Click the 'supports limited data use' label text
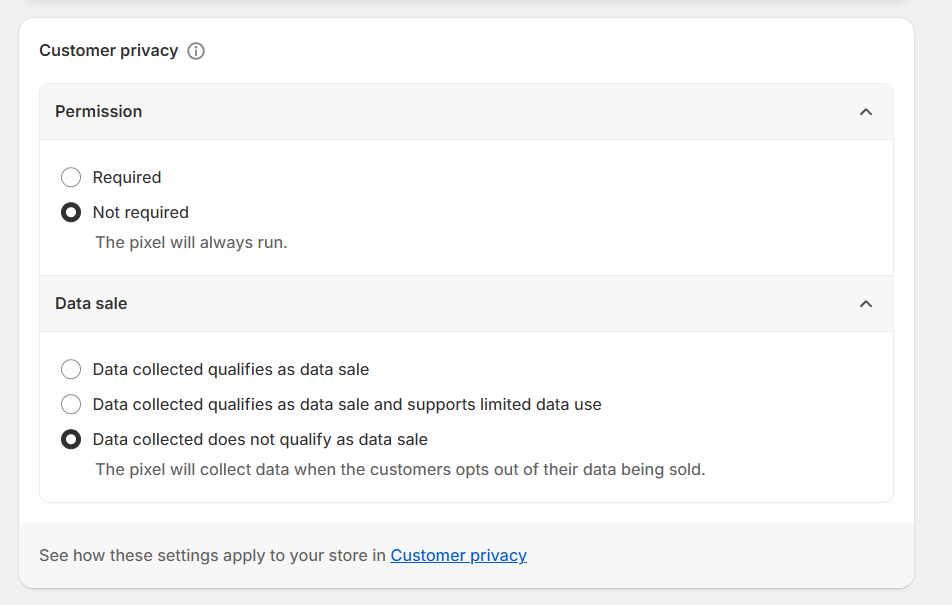952x605 pixels. click(347, 404)
